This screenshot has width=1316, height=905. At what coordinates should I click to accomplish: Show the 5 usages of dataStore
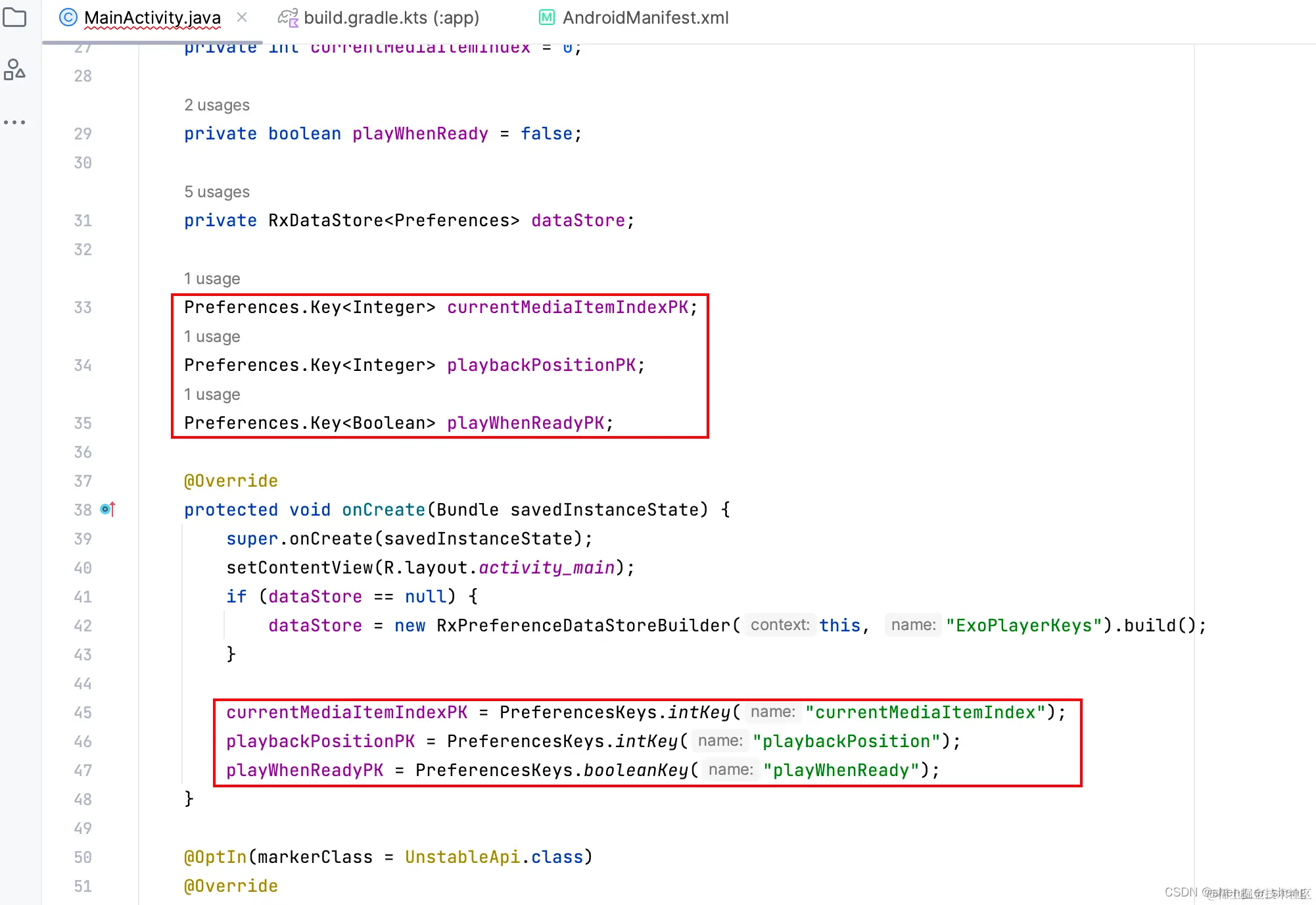coord(217,192)
